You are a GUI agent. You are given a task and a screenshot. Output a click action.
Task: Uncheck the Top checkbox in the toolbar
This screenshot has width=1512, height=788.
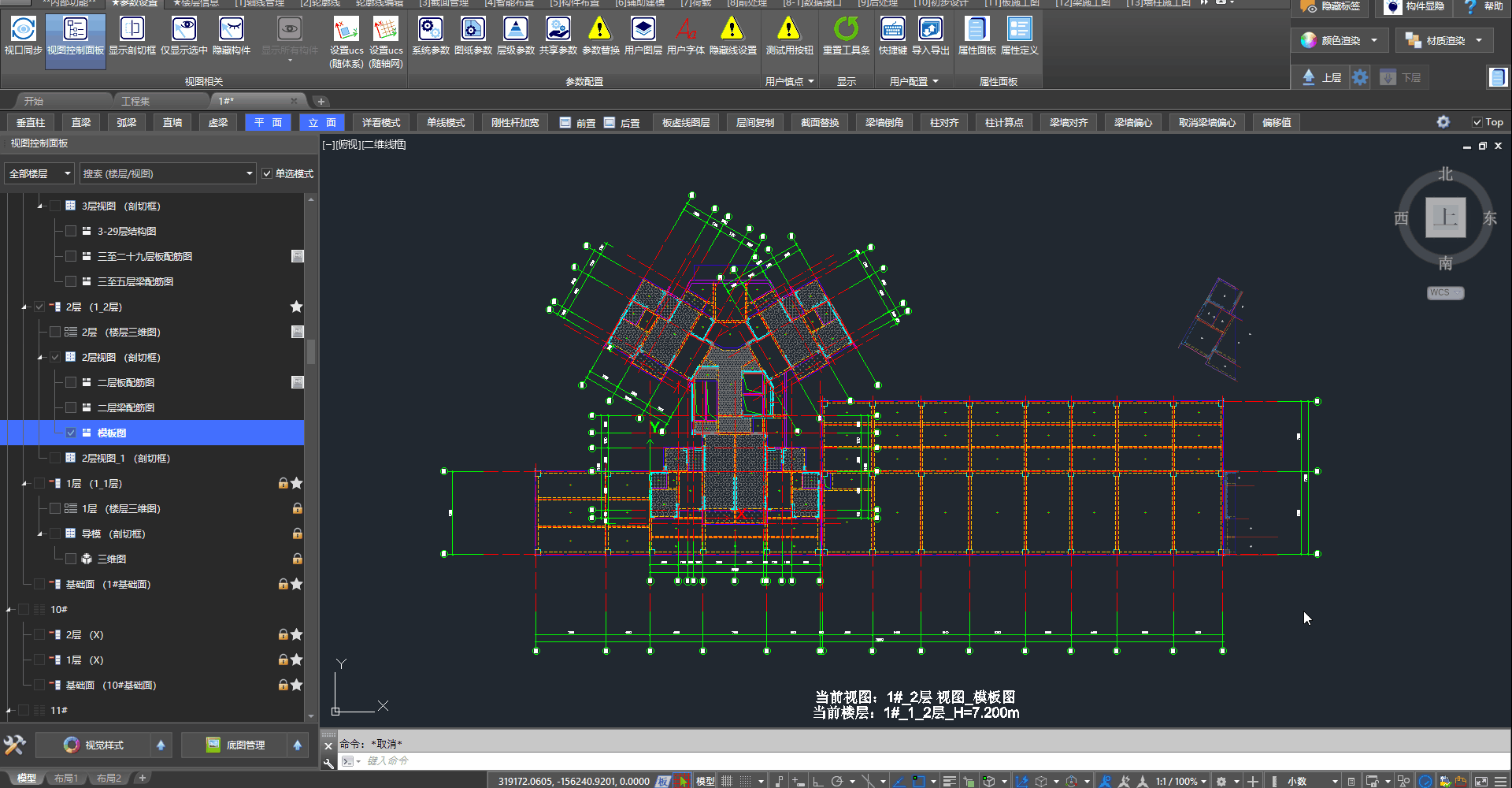[x=1477, y=122]
